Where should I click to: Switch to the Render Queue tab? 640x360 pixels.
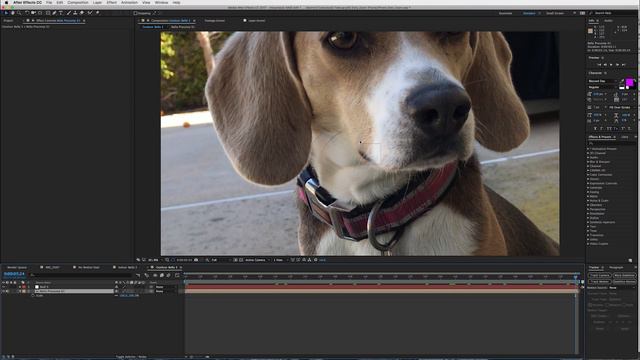[x=17, y=267]
